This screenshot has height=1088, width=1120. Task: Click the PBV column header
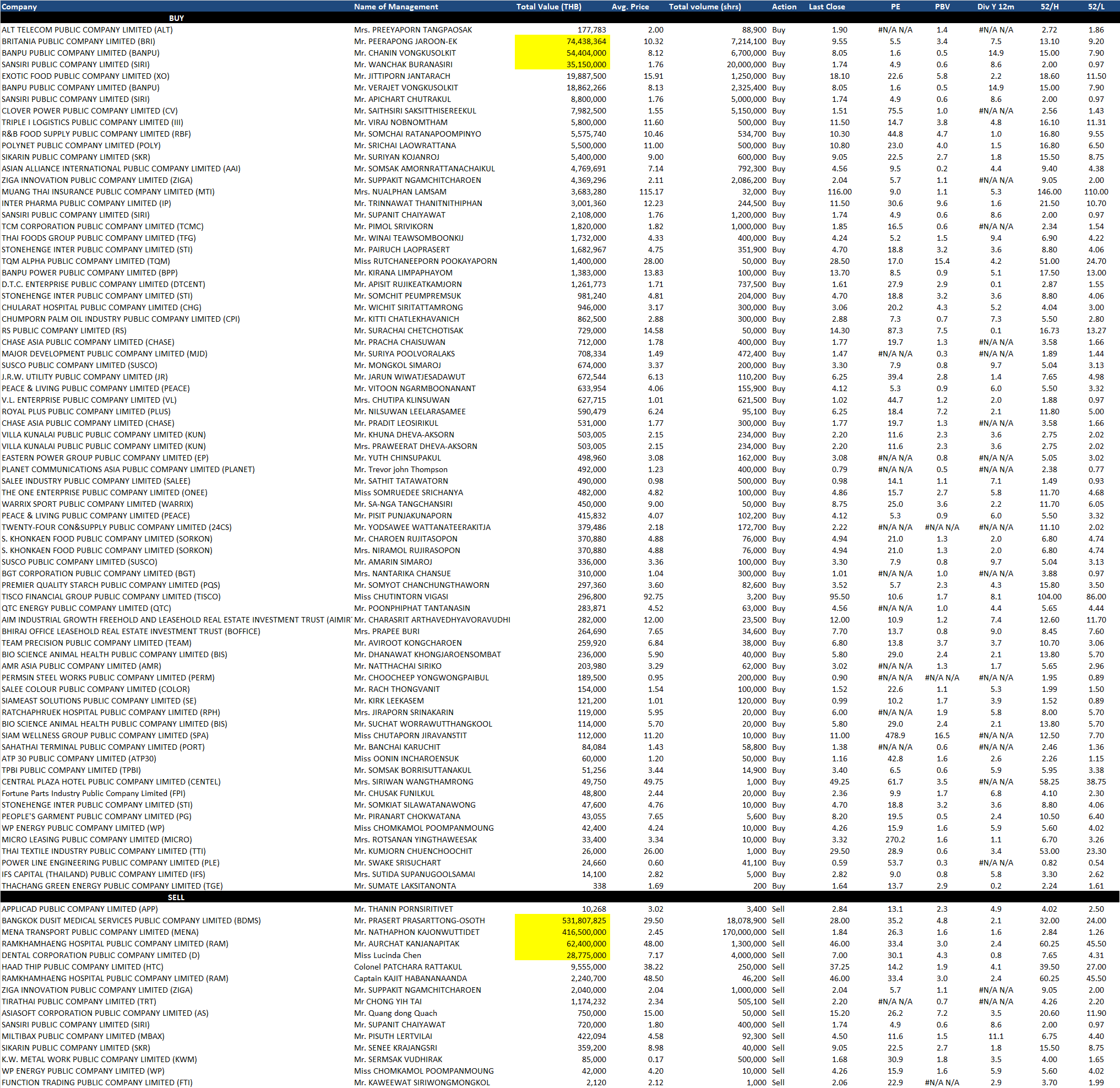pos(942,6)
